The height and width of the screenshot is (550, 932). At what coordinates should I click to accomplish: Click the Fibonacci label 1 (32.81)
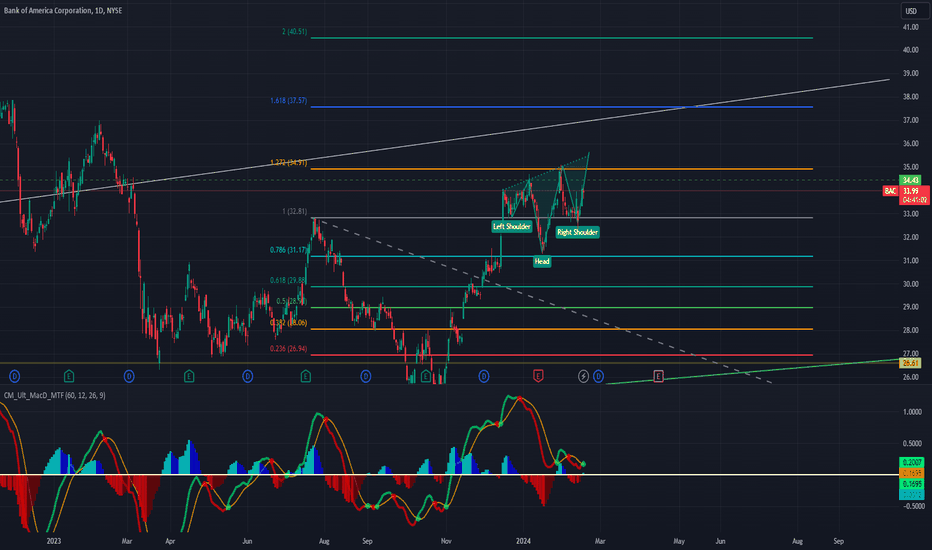[x=295, y=211]
